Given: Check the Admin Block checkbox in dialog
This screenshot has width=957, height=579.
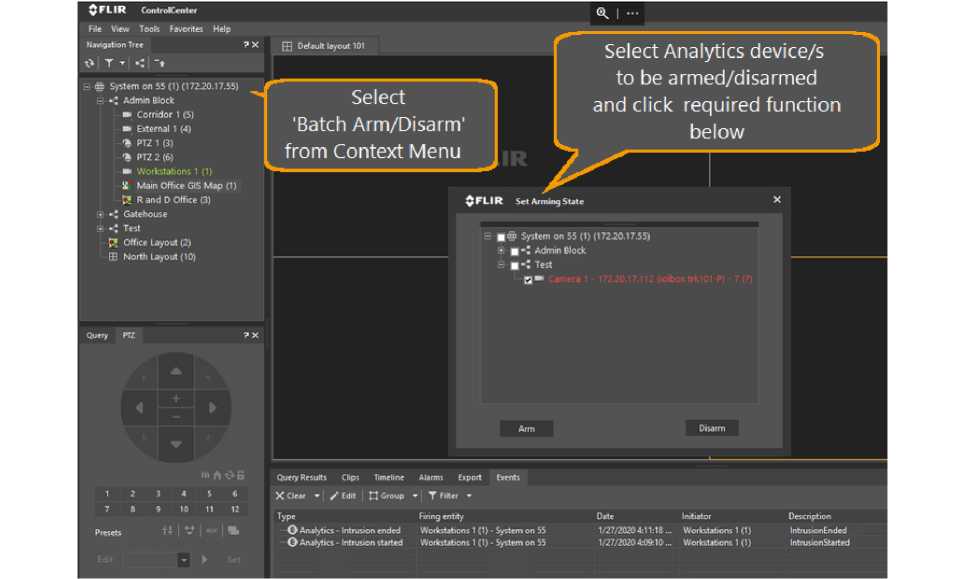Looking at the screenshot, I should tap(514, 251).
